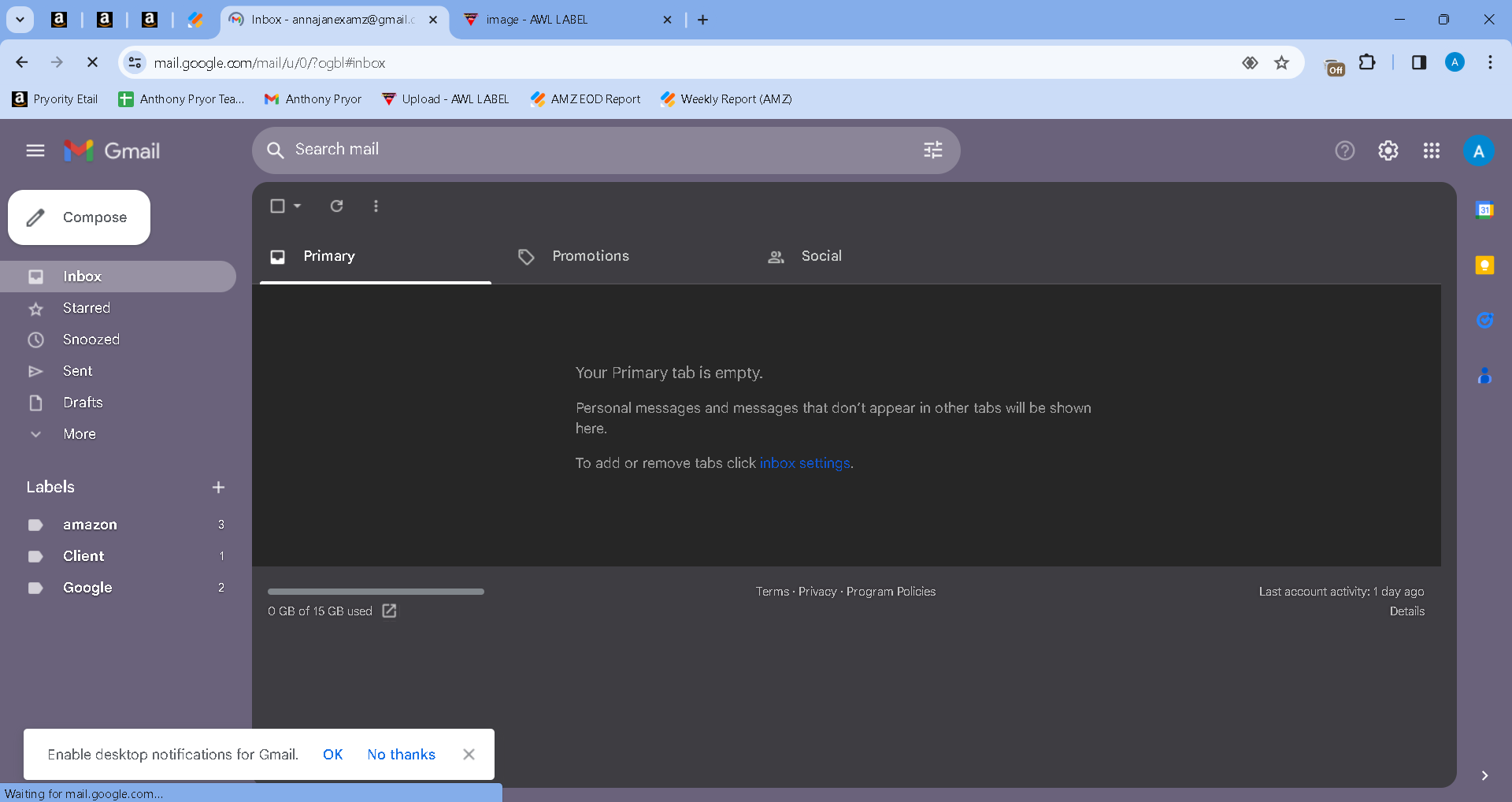Open Google apps grid
Viewport: 1512px width, 802px height.
coord(1432,150)
